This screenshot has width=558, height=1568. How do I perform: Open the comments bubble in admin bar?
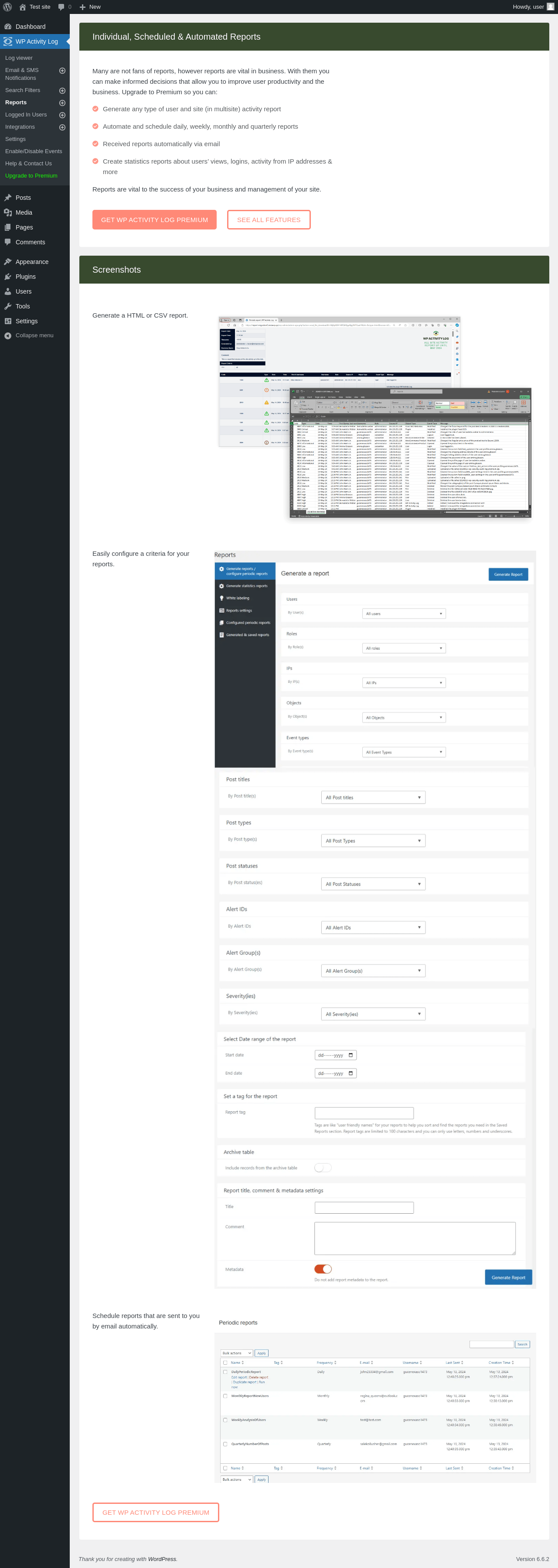pyautogui.click(x=61, y=7)
